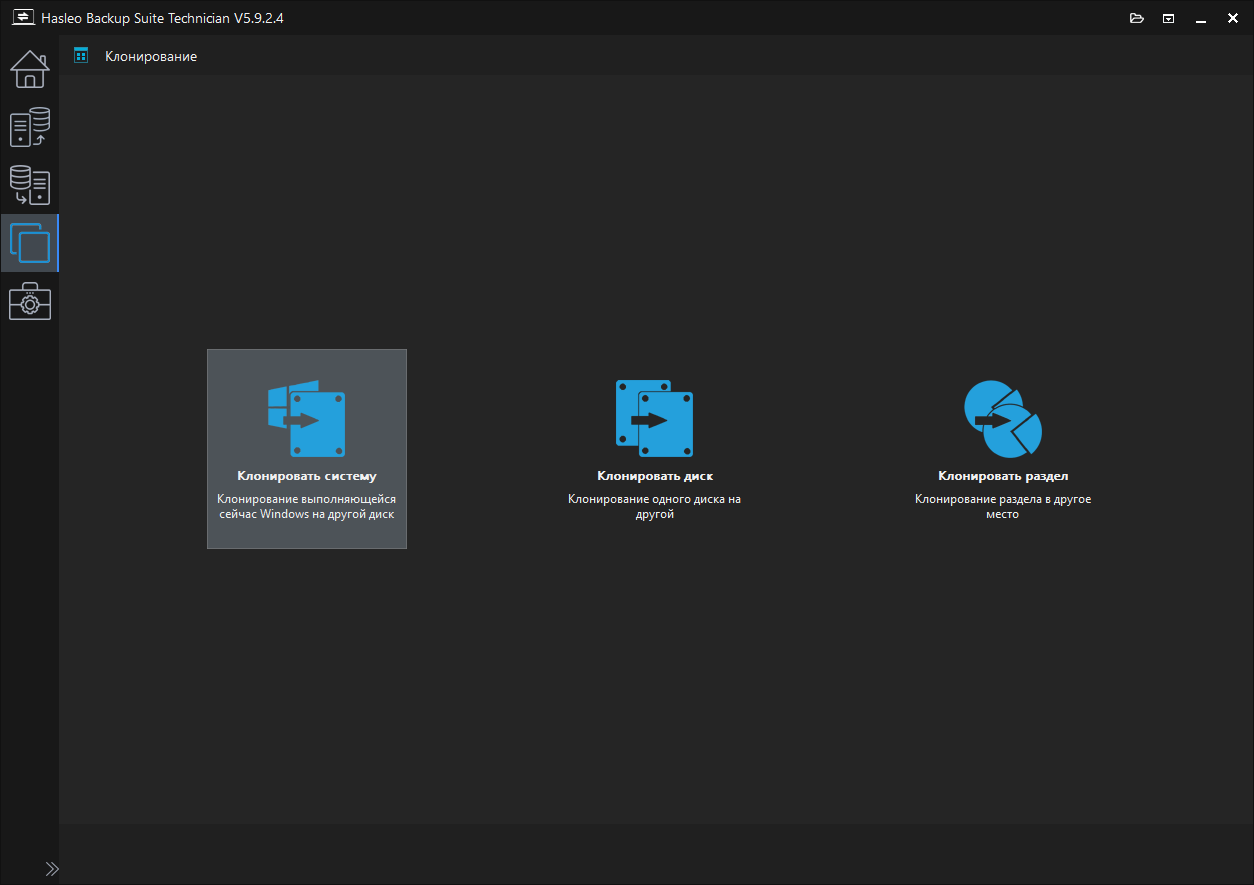This screenshot has width=1254, height=885.
Task: Click the disk clone two-drives icon
Action: click(655, 419)
